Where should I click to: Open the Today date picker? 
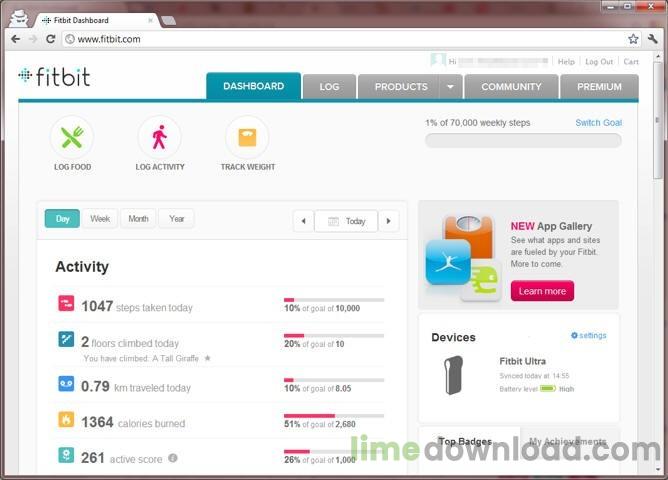(x=346, y=221)
